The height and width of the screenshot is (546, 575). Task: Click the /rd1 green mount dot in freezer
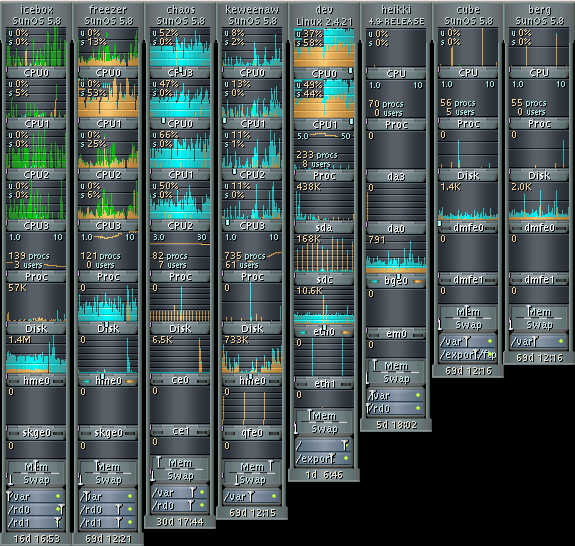coord(130,522)
